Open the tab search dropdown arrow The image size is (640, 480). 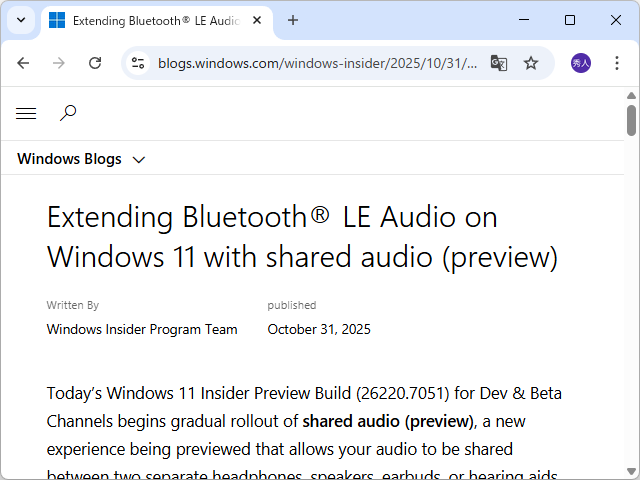22,20
